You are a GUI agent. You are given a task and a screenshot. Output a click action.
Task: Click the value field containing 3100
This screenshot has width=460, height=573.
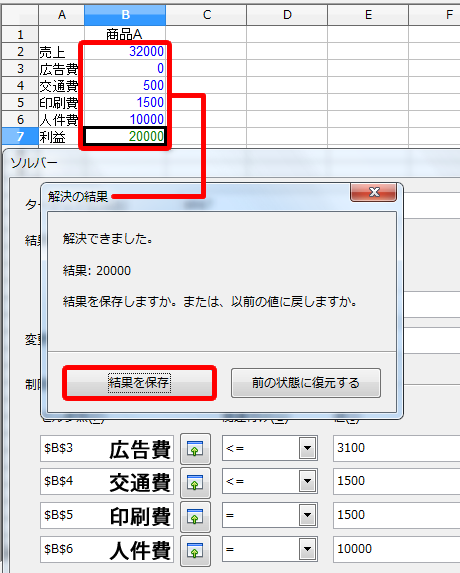point(396,448)
